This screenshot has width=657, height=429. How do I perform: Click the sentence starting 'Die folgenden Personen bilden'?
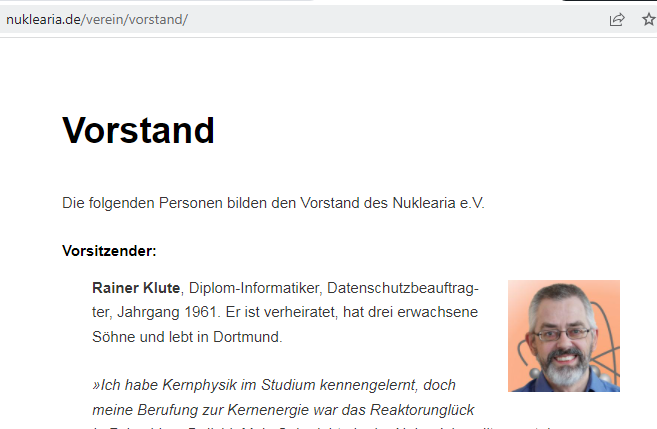click(x=273, y=203)
